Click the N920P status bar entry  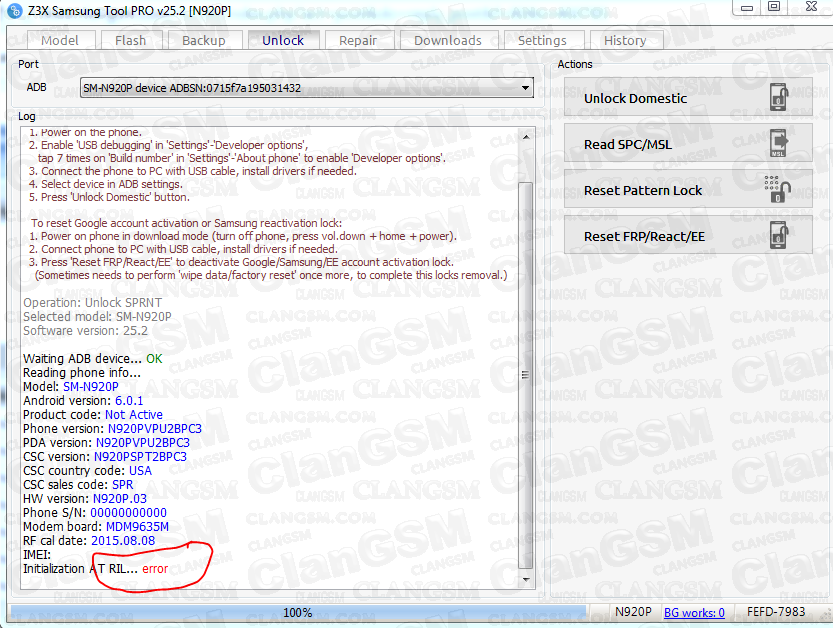(633, 612)
